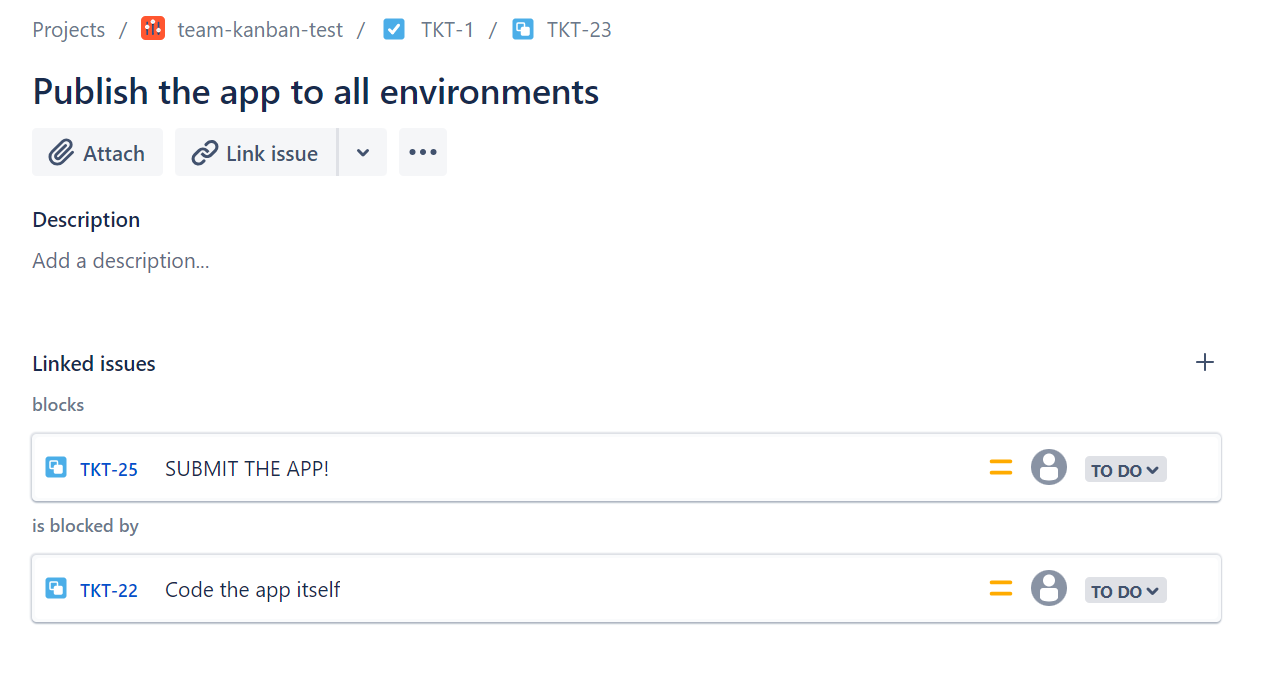1267x691 pixels.
Task: Click the team-kanban-test project icon
Action: (x=153, y=29)
